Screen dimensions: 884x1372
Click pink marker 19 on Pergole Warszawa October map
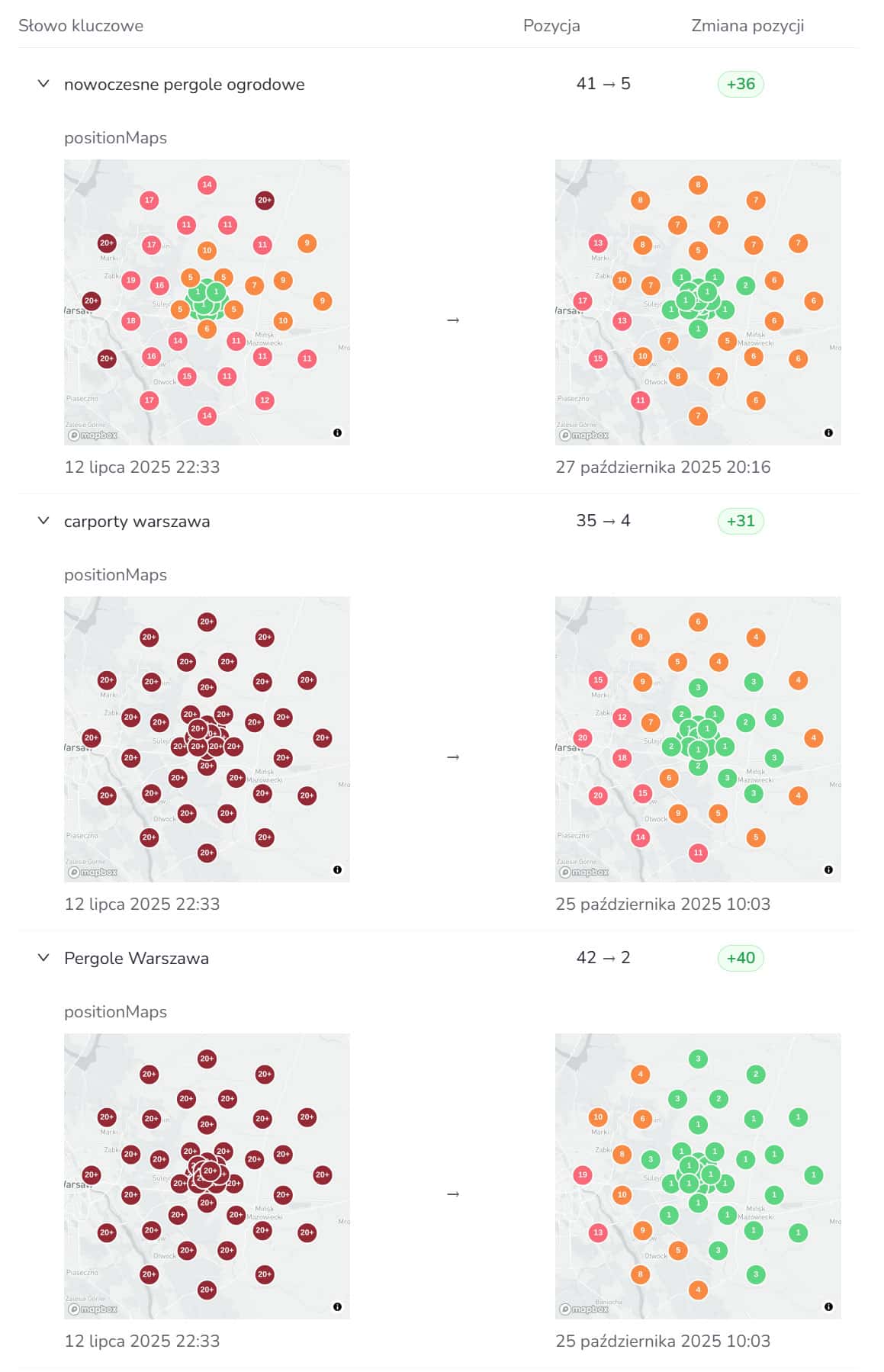(x=583, y=1175)
